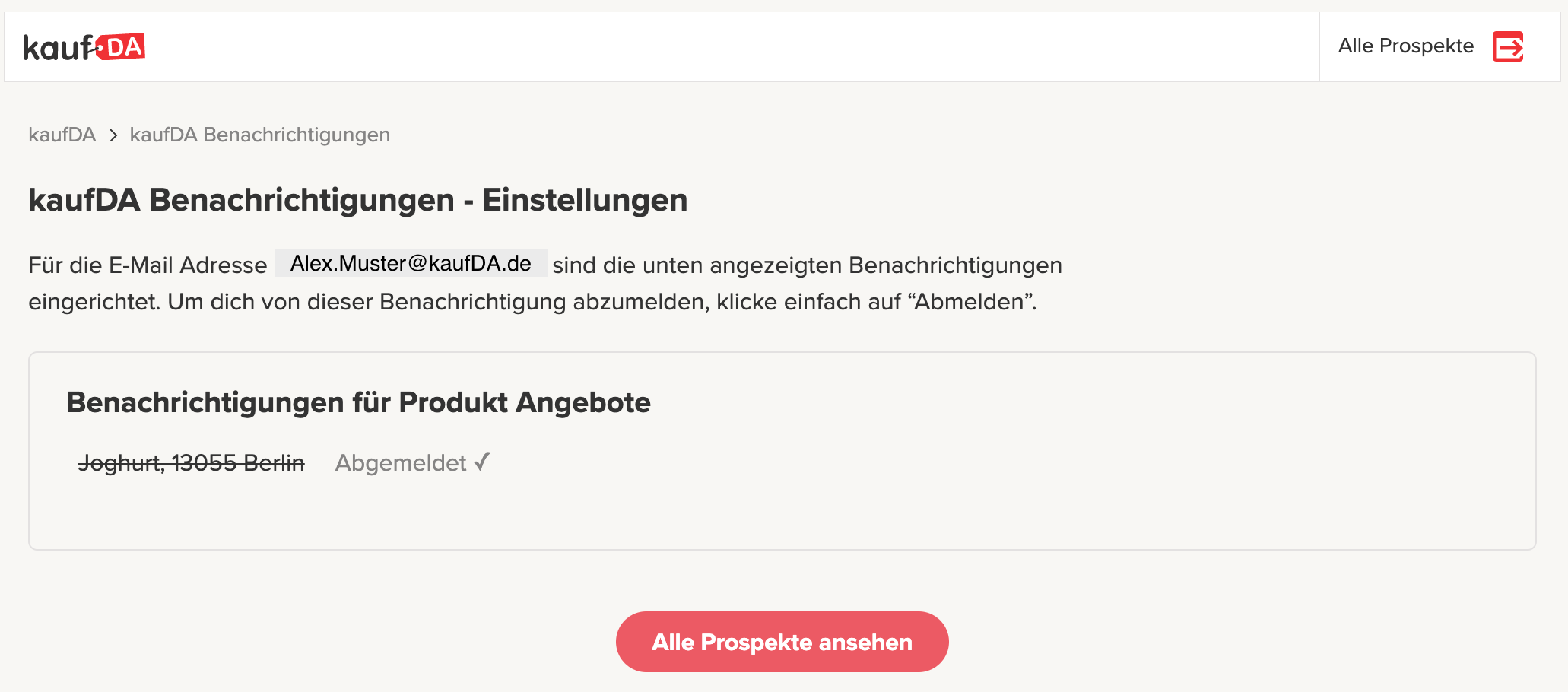Click the kaufDA Benachrichtigungen - Einstellungen title

358,200
